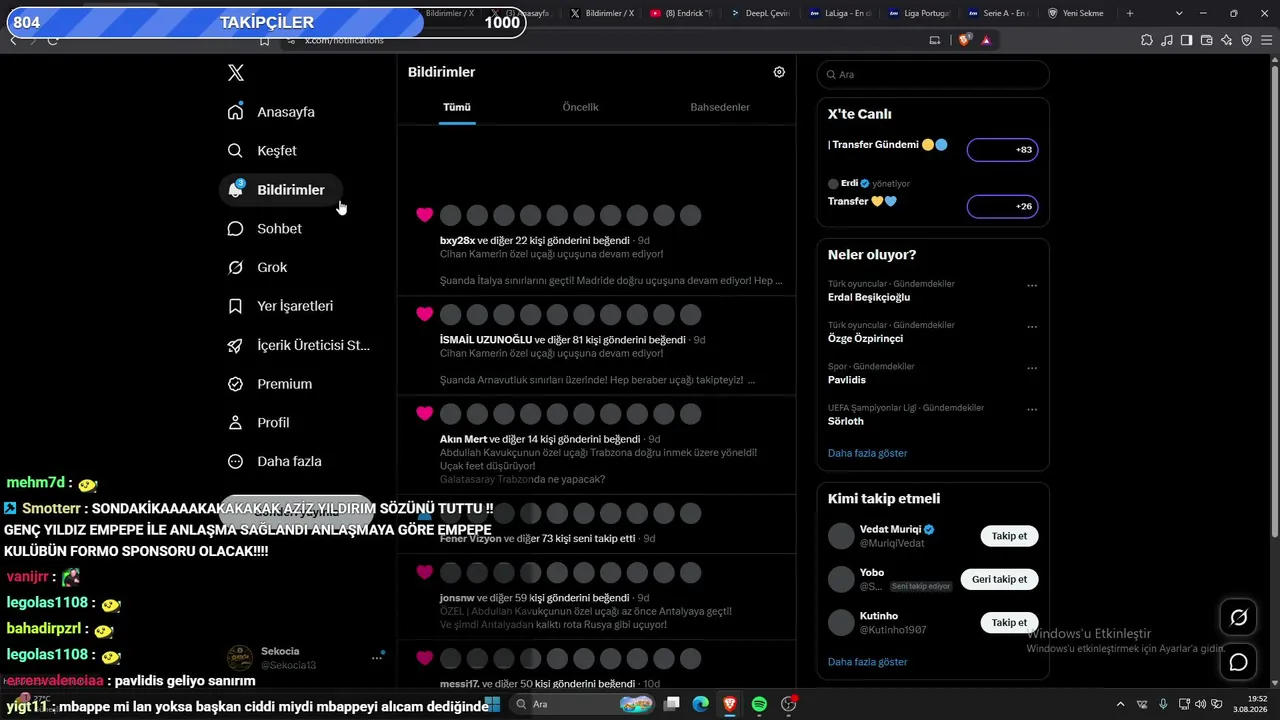Viewport: 1280px width, 720px height.
Task: Click the taskbar volume speaker icon
Action: click(x=1200, y=705)
